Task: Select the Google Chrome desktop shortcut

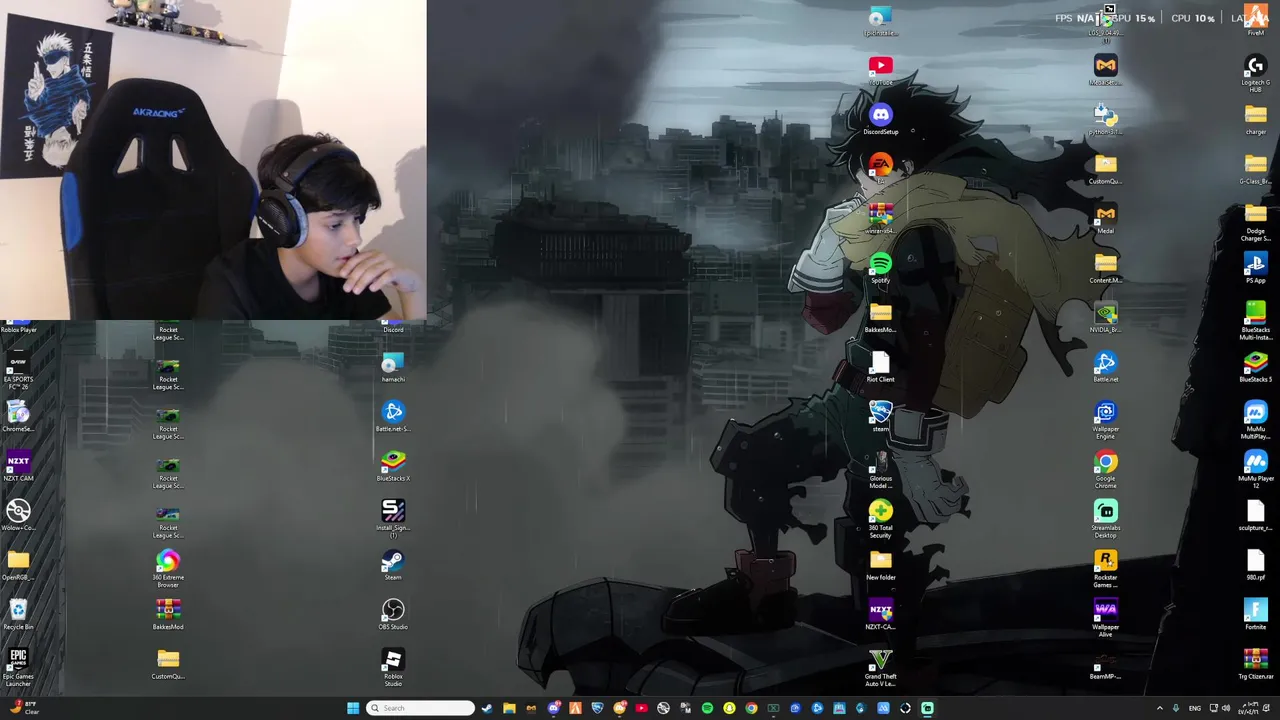Action: pyautogui.click(x=1105, y=468)
